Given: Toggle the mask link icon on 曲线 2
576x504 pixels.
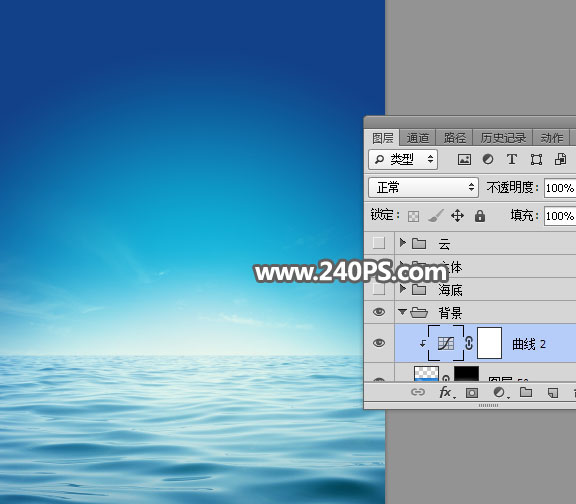Looking at the screenshot, I should (469, 343).
